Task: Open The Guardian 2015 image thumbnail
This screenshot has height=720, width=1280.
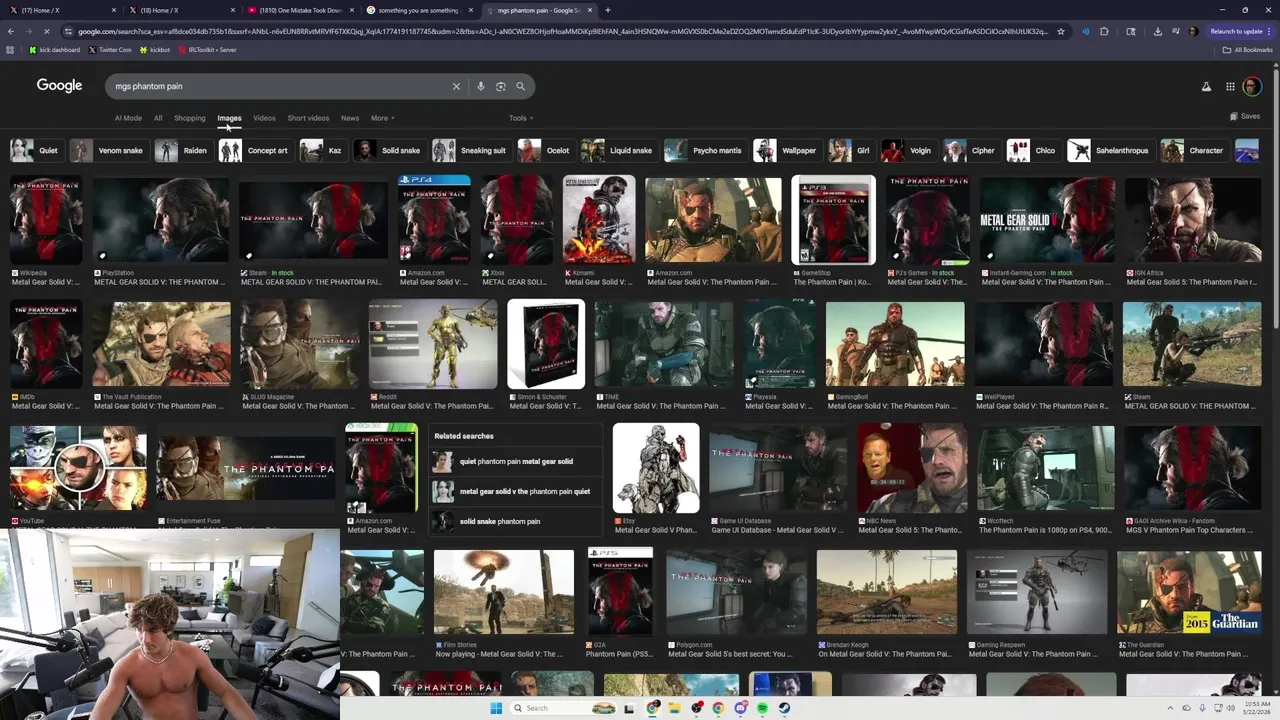Action: [x=1189, y=592]
